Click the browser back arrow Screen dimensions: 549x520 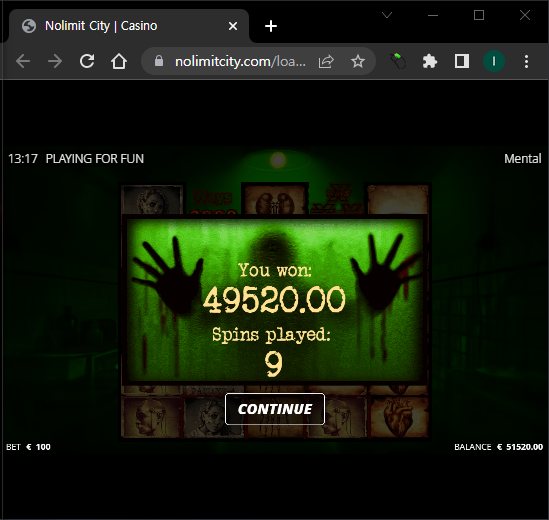[x=23, y=62]
